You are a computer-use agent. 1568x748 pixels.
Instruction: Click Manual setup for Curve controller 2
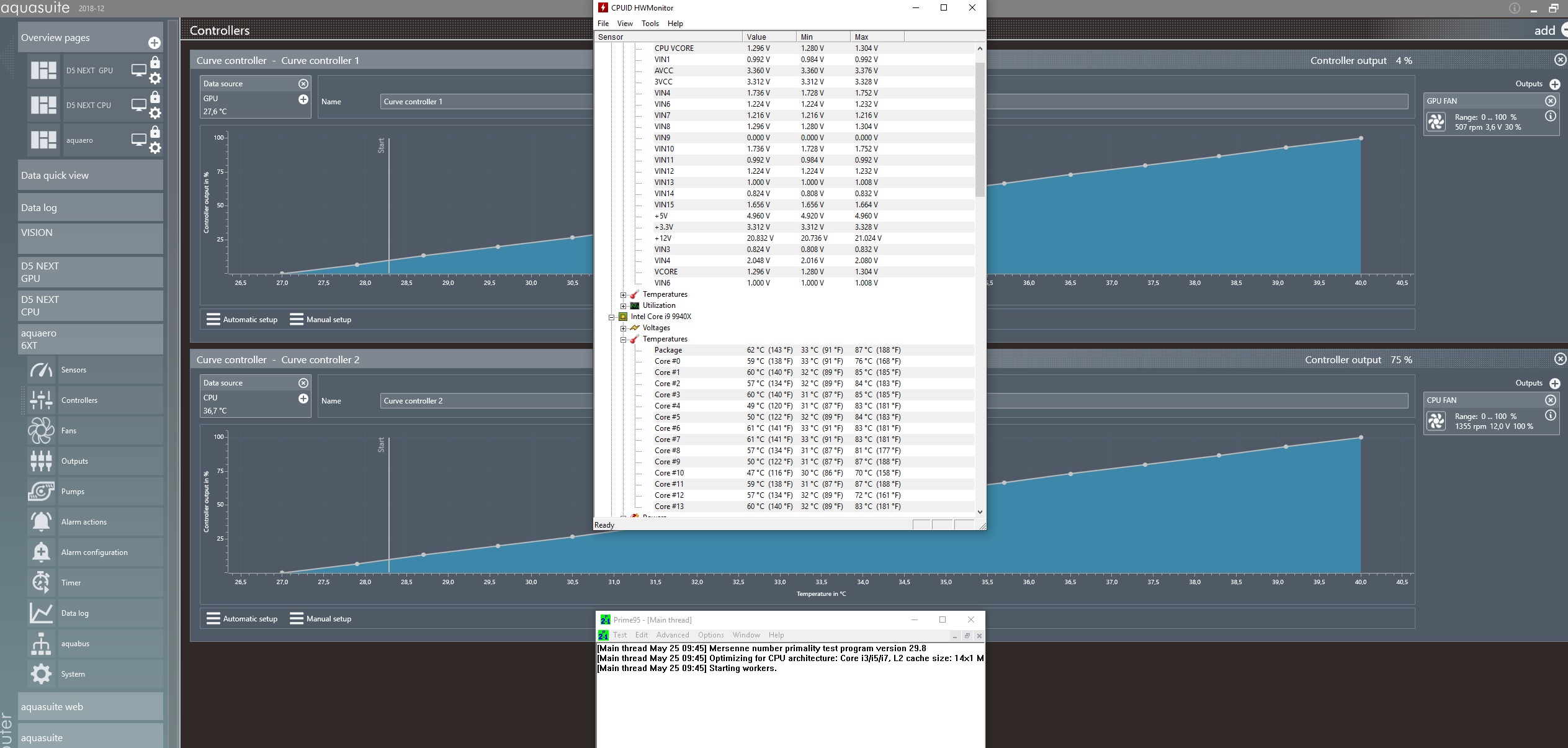tap(320, 619)
